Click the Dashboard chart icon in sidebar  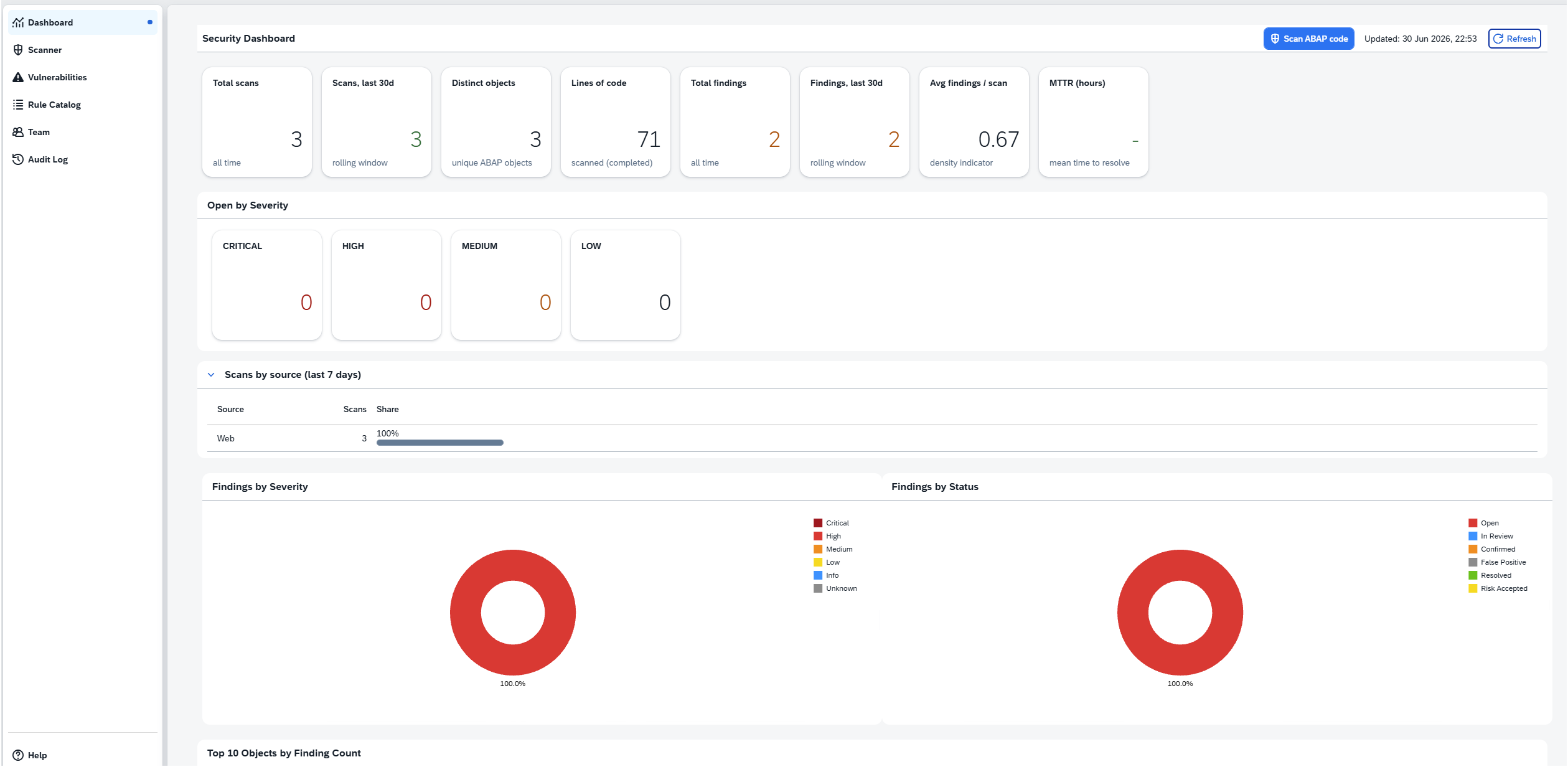(18, 22)
